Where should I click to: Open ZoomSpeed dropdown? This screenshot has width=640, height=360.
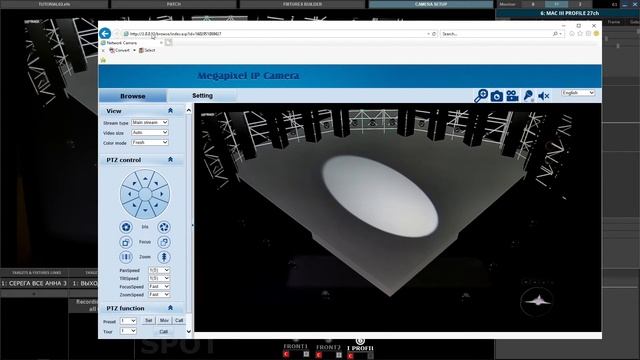(159, 294)
